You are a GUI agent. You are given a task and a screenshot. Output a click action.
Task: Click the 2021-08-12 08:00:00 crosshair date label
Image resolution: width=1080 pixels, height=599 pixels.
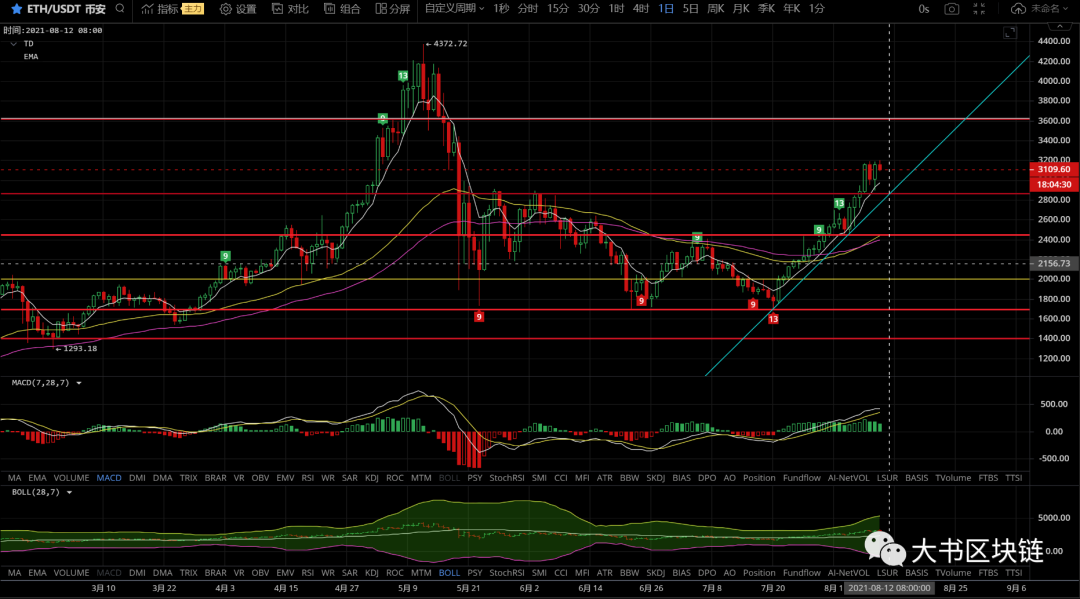pos(889,588)
